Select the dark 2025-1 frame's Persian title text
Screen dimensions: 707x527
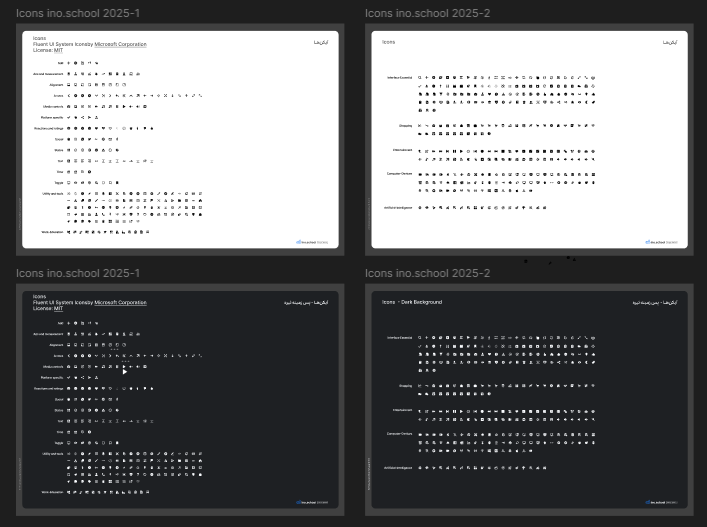313,302
